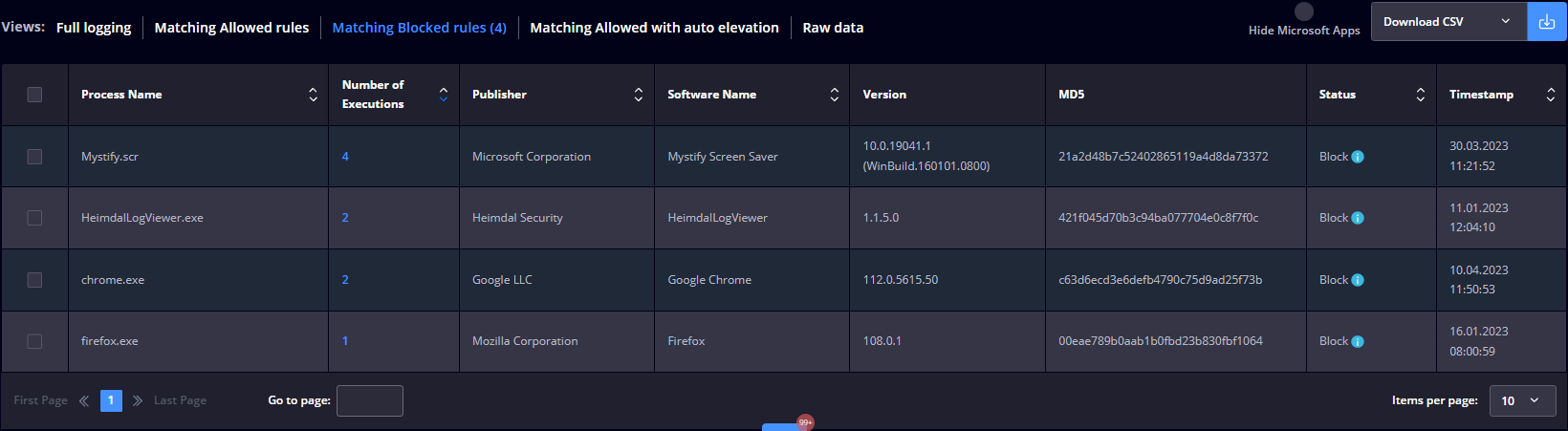Open info icon for Mystify.scr Block status
This screenshot has height=431, width=1568.
click(1358, 157)
